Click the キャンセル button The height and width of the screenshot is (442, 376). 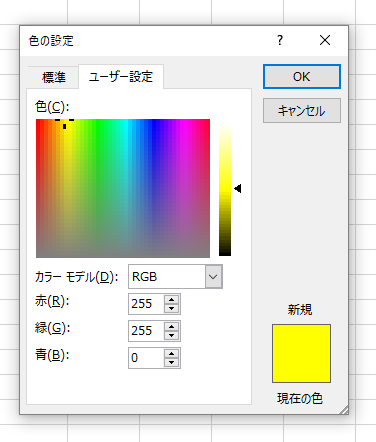click(x=302, y=111)
